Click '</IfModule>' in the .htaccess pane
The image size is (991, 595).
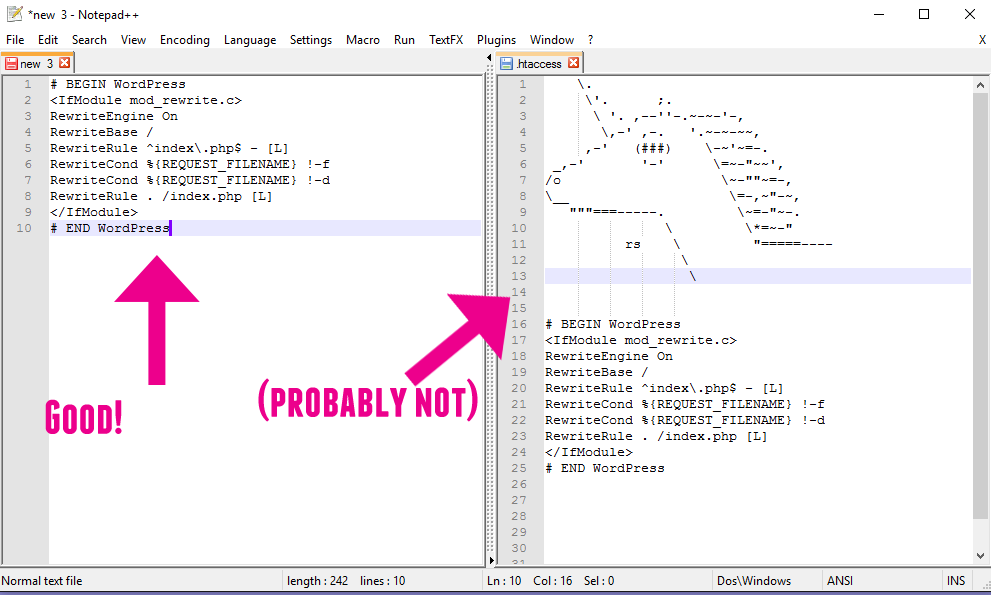point(588,452)
